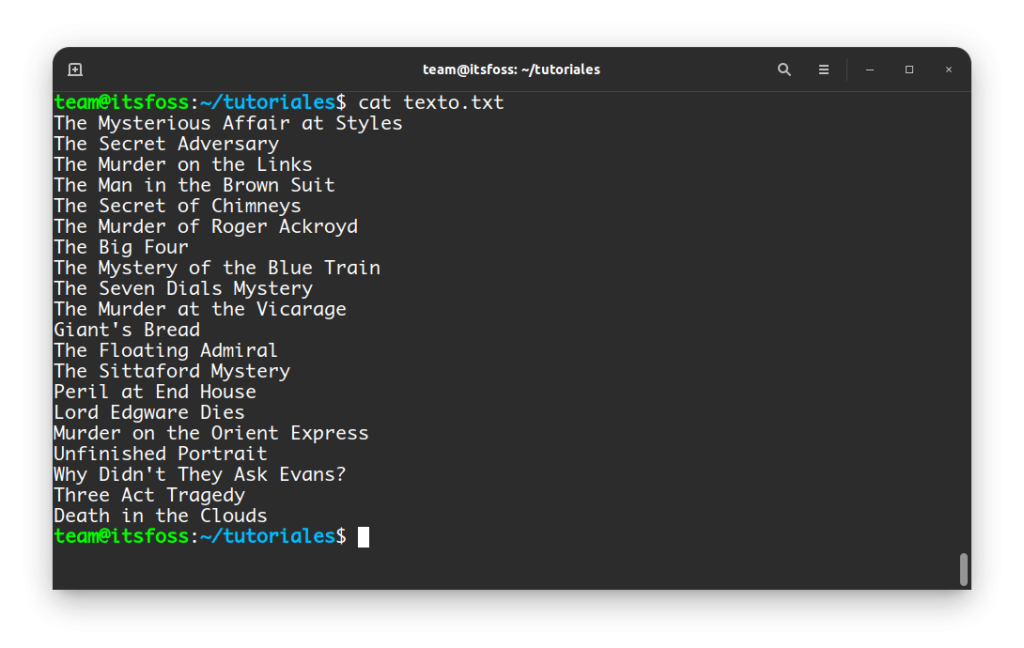The width and height of the screenshot is (1024, 648).
Task: Click the line 'The Murder on the Links'
Action: (x=183, y=165)
